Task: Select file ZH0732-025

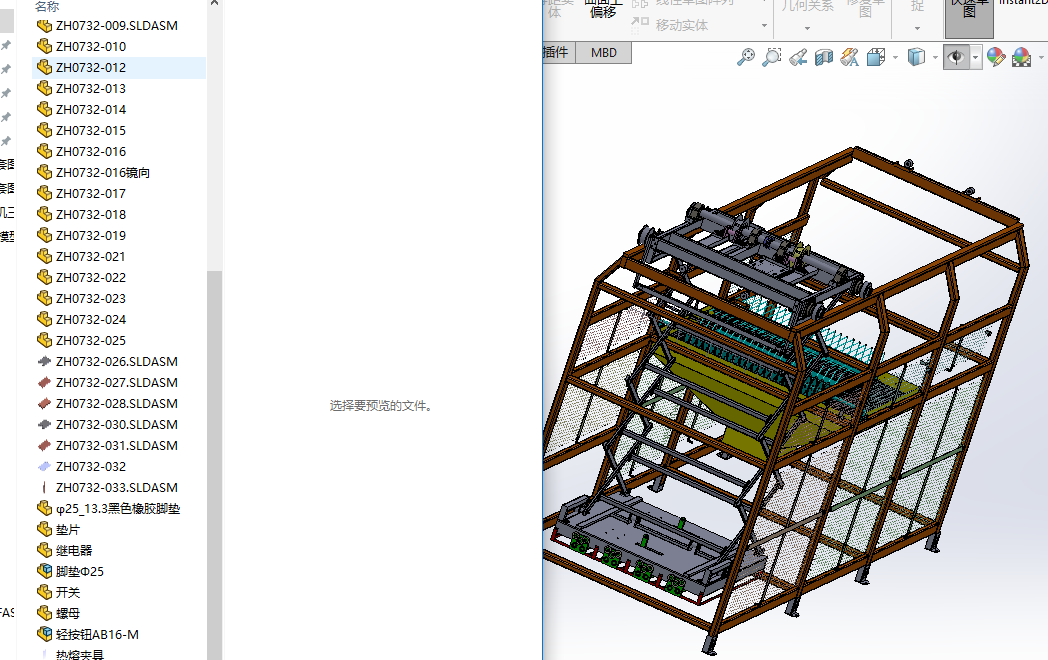Action: (x=91, y=340)
